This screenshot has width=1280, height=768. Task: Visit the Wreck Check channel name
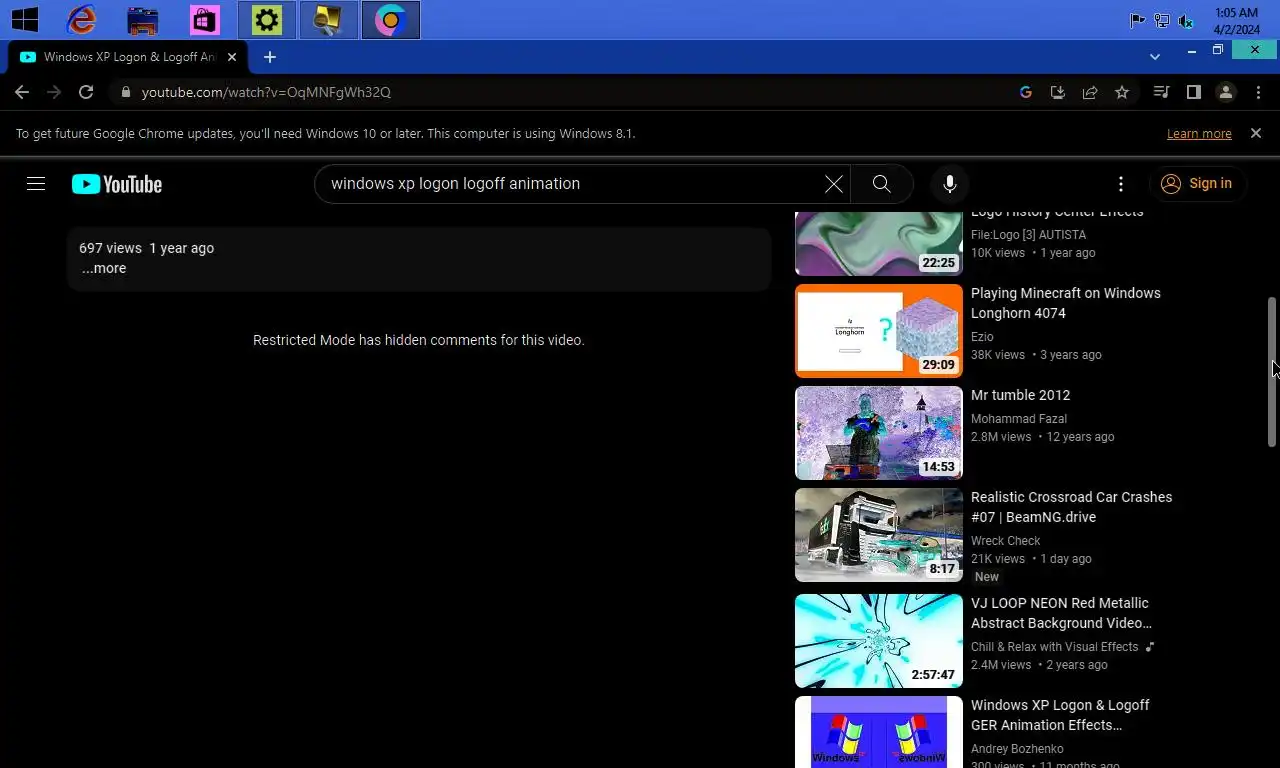(1006, 541)
